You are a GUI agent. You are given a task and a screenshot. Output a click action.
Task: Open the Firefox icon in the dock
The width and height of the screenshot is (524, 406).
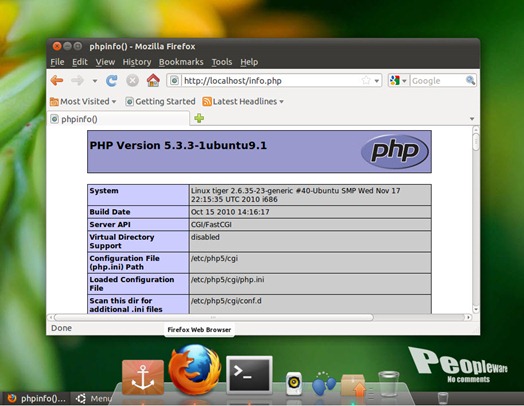(x=194, y=370)
